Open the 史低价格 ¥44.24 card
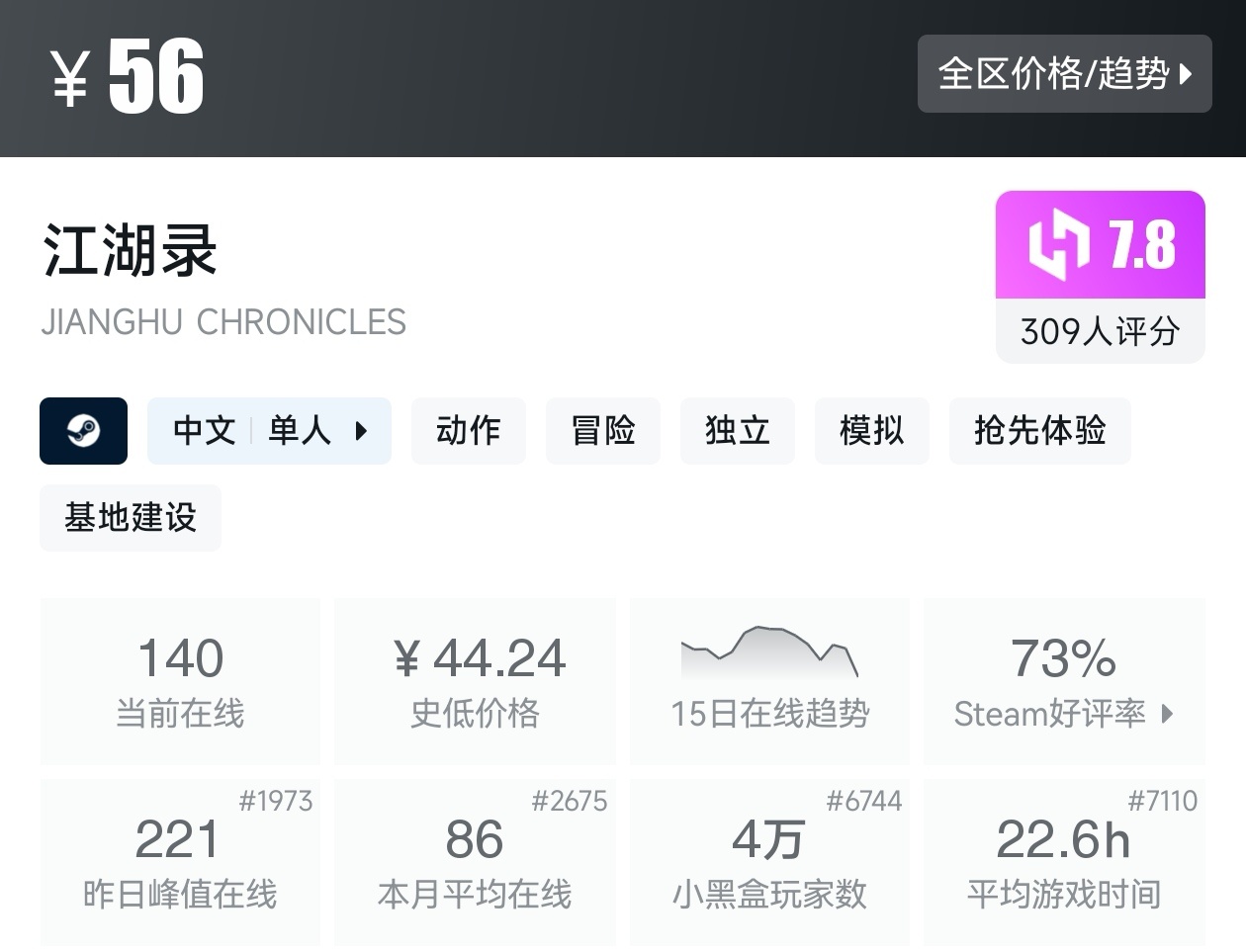1246x952 pixels. (x=475, y=681)
